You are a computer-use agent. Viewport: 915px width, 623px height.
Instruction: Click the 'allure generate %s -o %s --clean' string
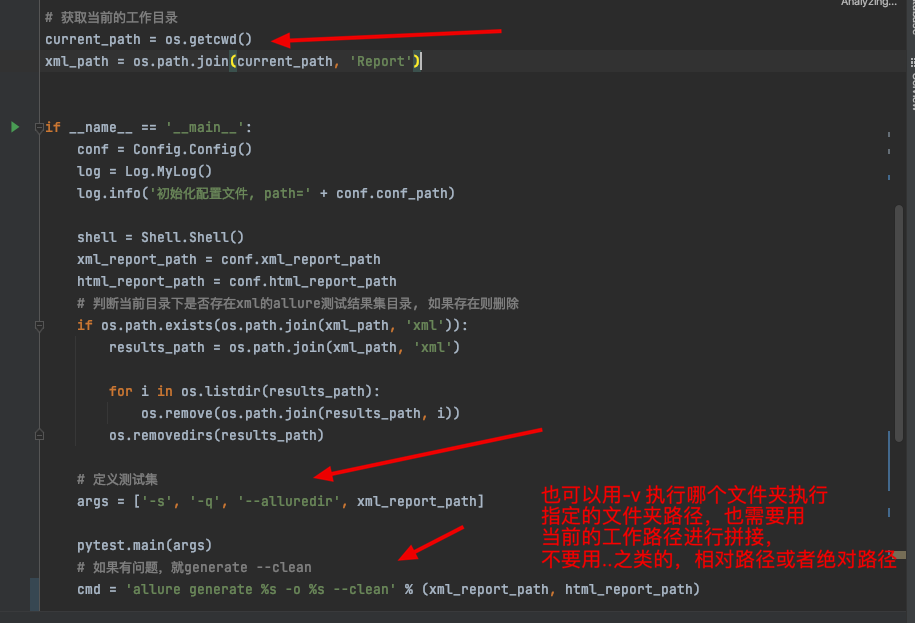[x=260, y=590]
